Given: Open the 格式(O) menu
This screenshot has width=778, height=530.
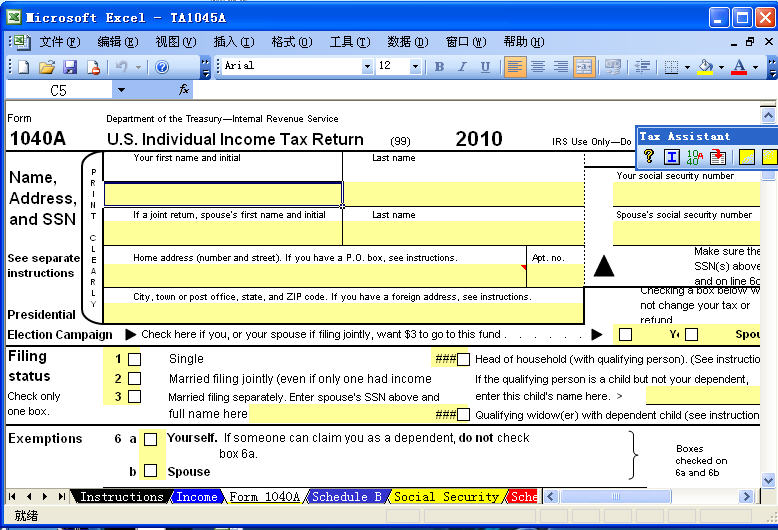Looking at the screenshot, I should [292, 42].
